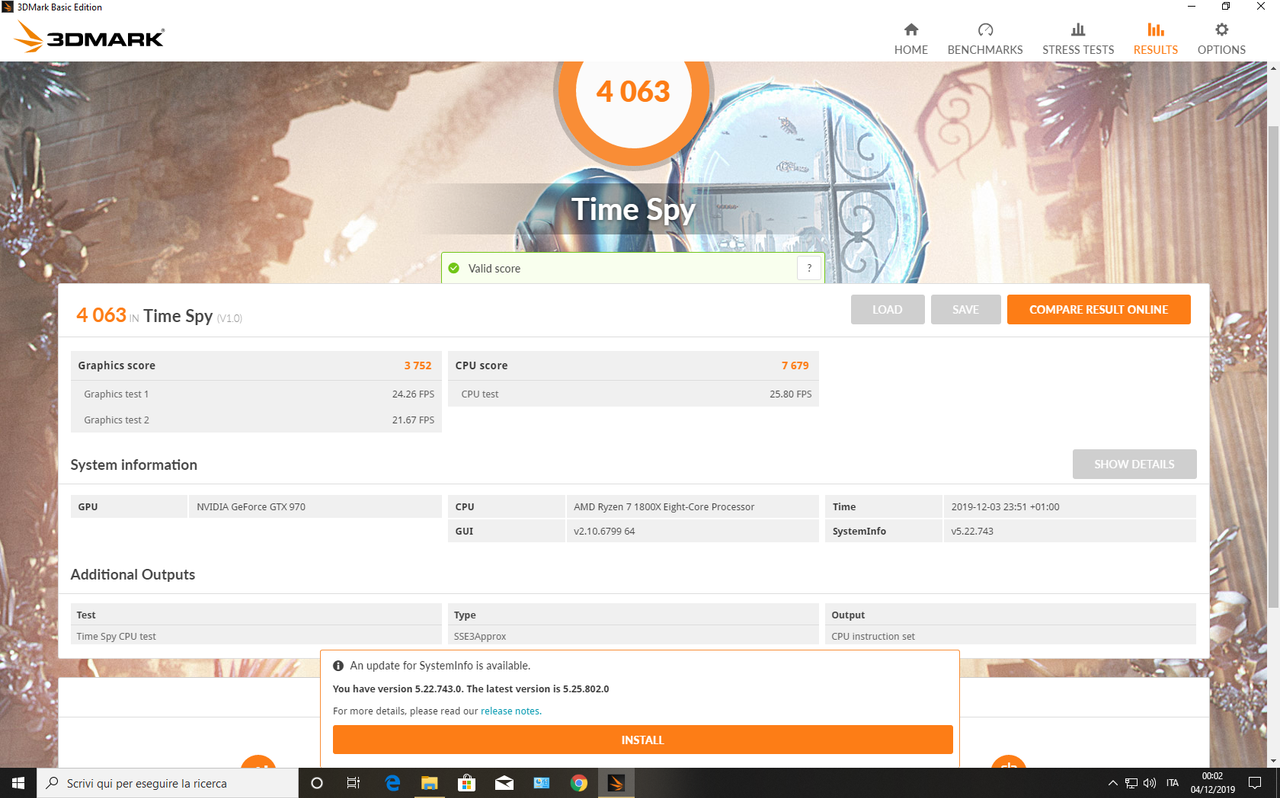This screenshot has height=798, width=1280.
Task: Switch to the BENCHMARKS tab
Action: coord(985,39)
